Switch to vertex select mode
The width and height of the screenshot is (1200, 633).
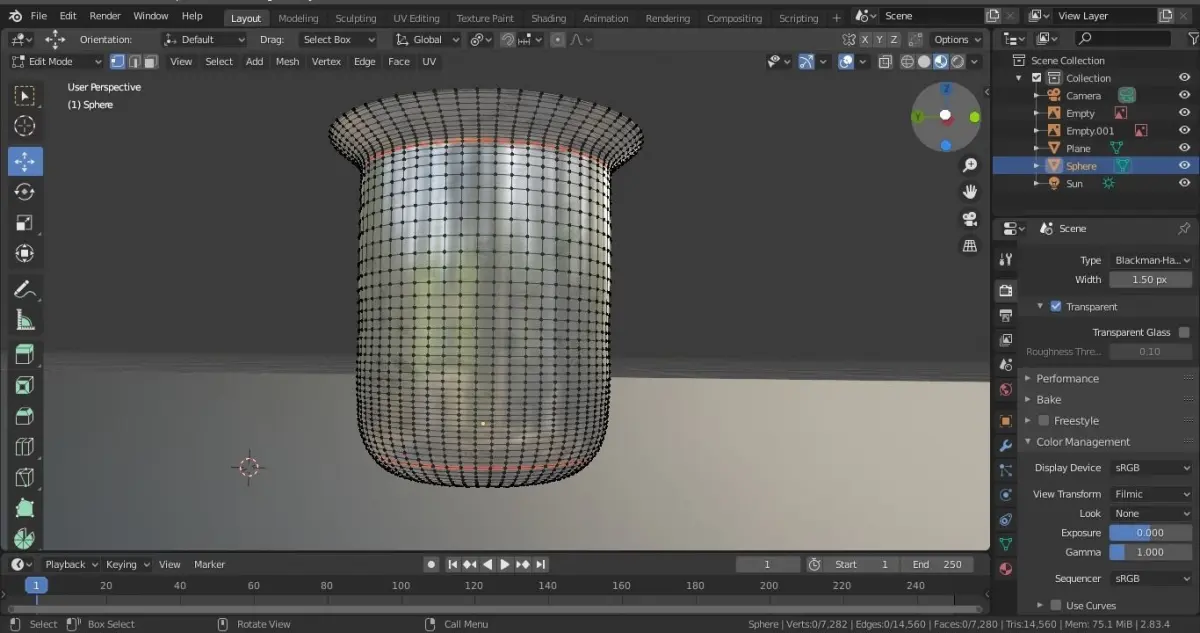(x=117, y=61)
